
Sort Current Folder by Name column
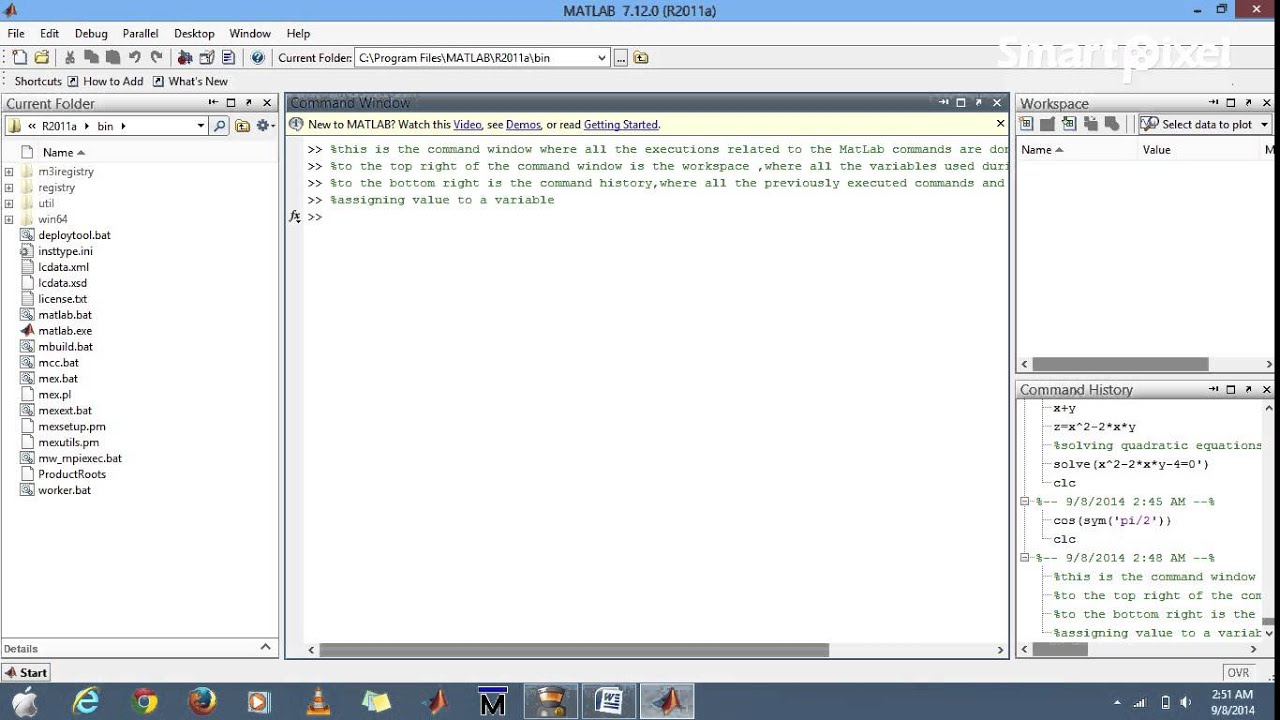[63, 153]
